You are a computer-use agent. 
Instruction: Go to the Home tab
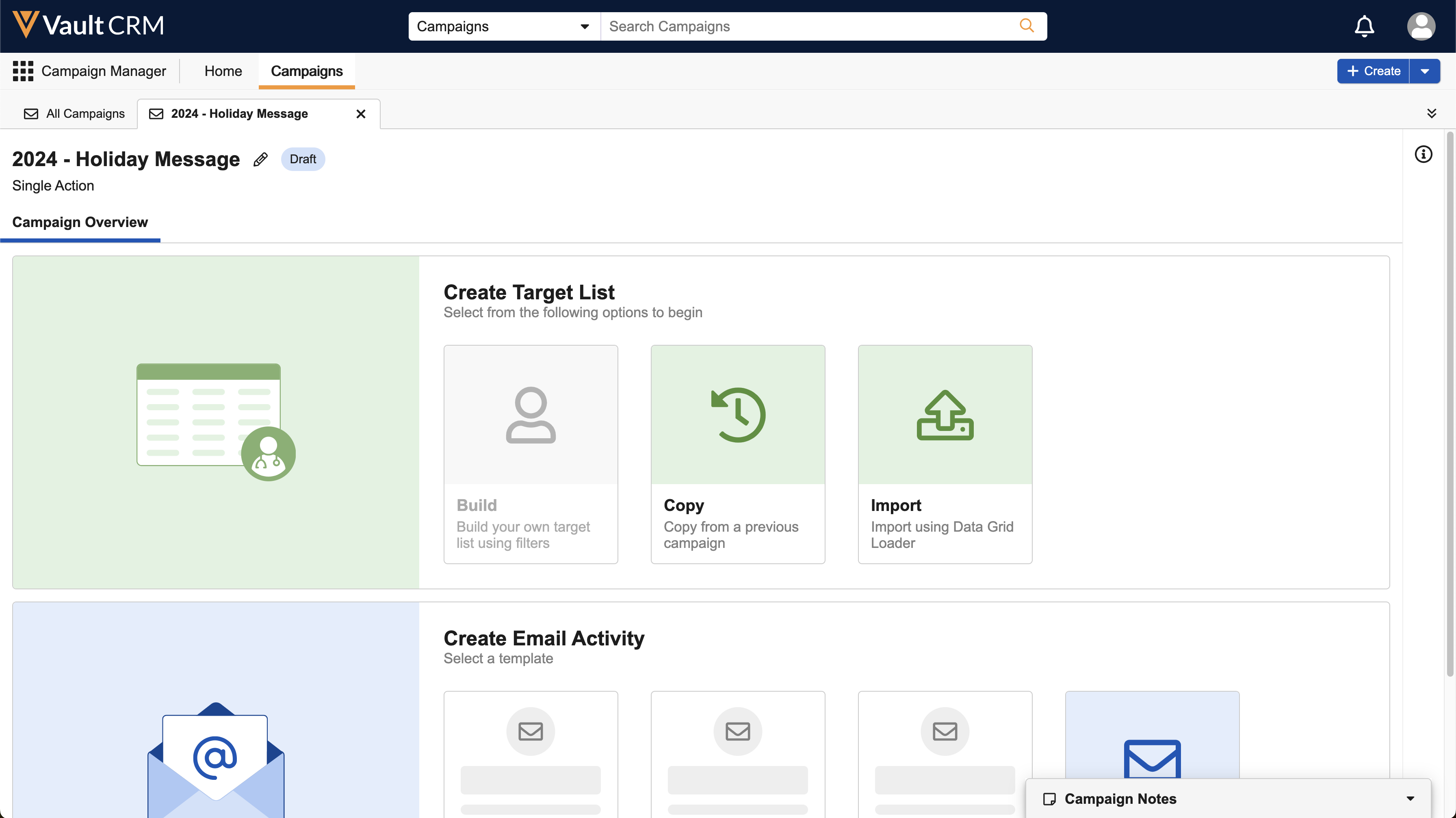(223, 71)
